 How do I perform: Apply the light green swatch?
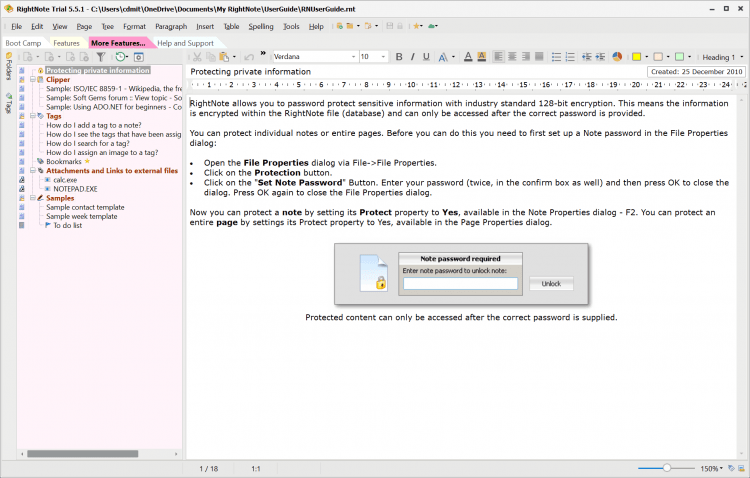(679, 57)
